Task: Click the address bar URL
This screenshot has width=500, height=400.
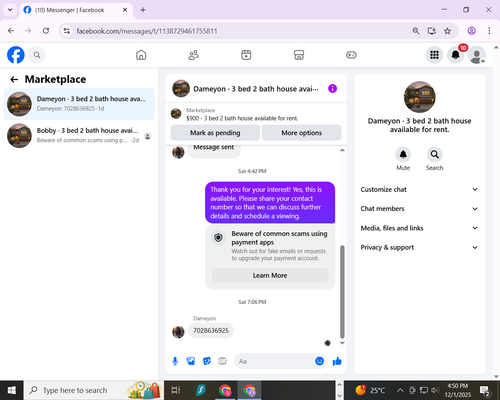Action: (147, 31)
